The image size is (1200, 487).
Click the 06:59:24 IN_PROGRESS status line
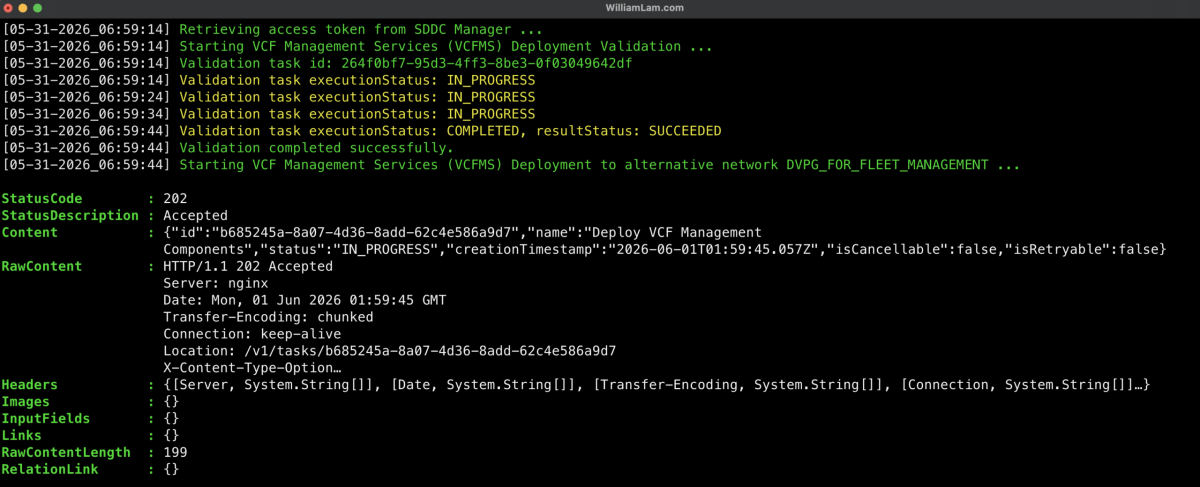(x=268, y=97)
